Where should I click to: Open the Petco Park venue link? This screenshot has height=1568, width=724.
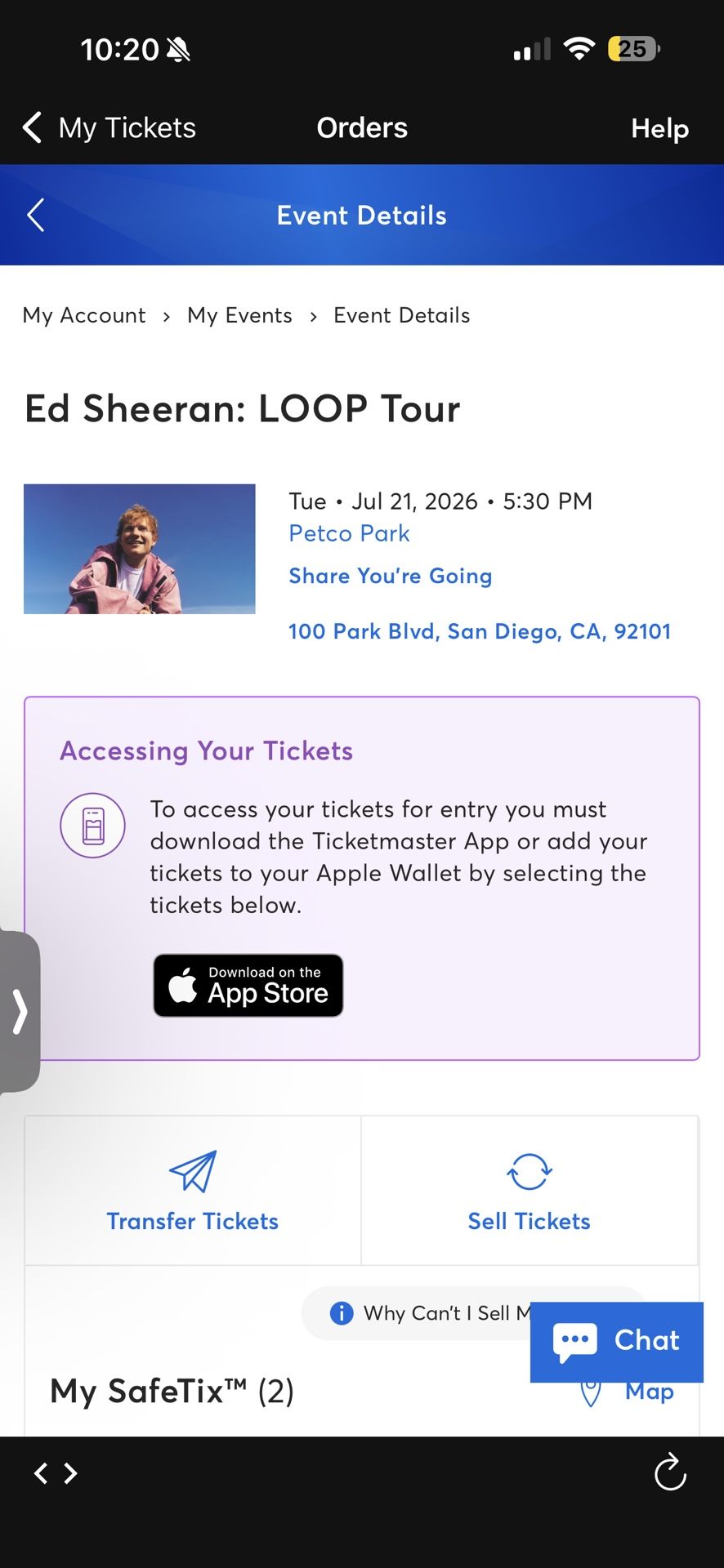(349, 533)
